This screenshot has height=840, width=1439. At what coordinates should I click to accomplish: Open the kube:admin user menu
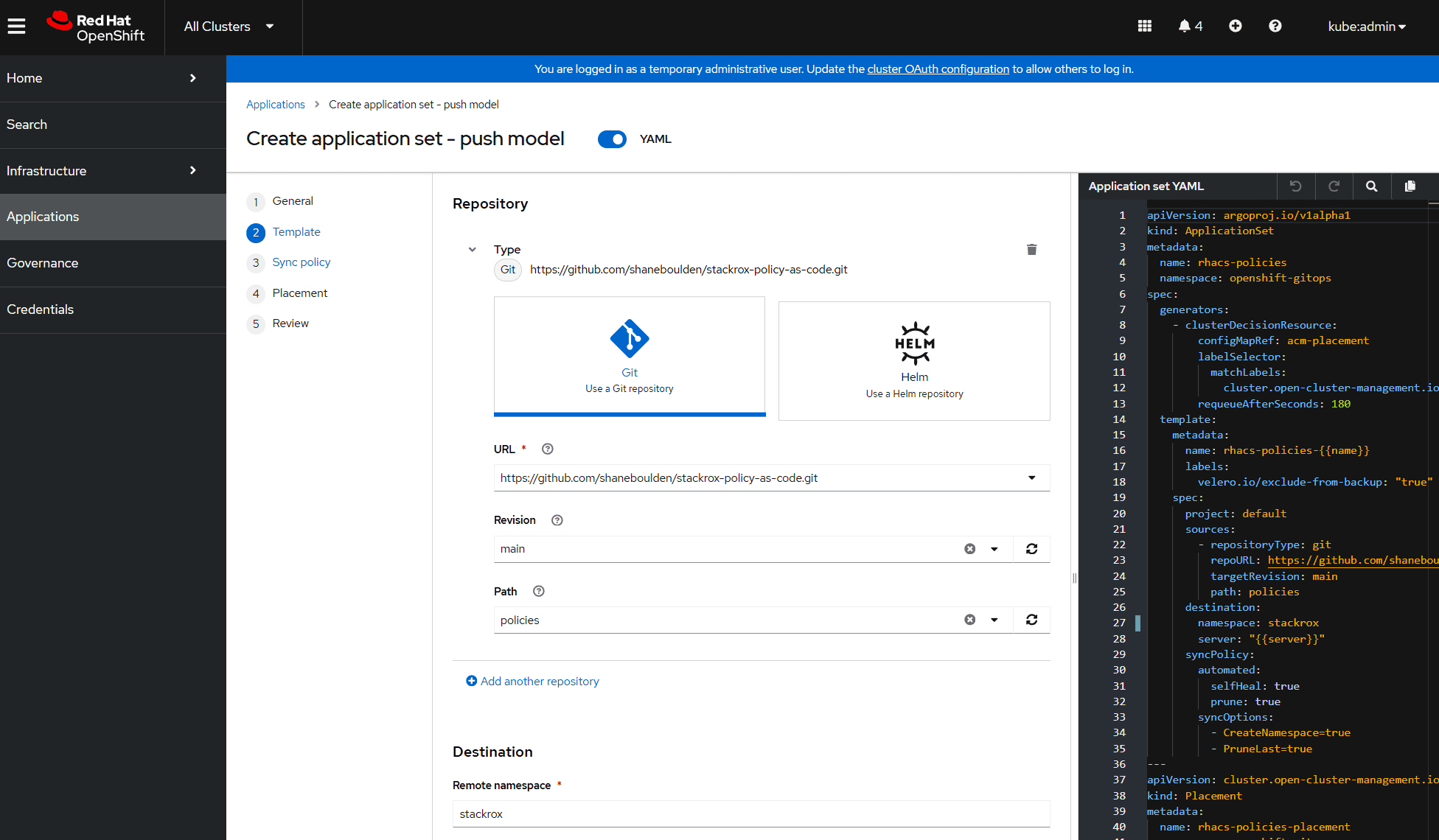[1367, 27]
